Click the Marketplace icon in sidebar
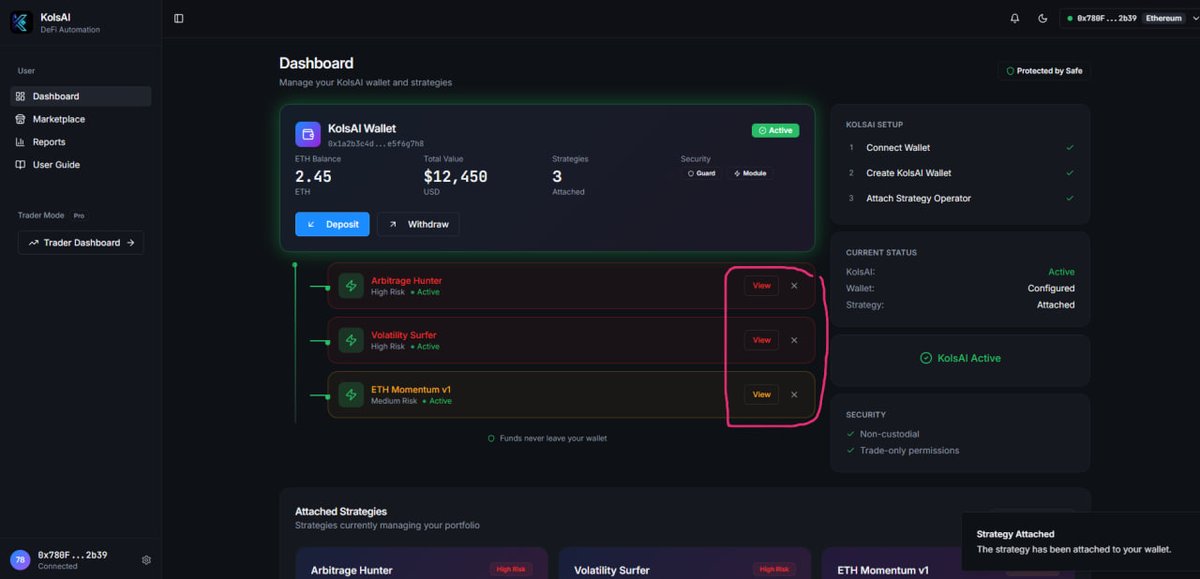The height and width of the screenshot is (579, 1200). (21, 119)
